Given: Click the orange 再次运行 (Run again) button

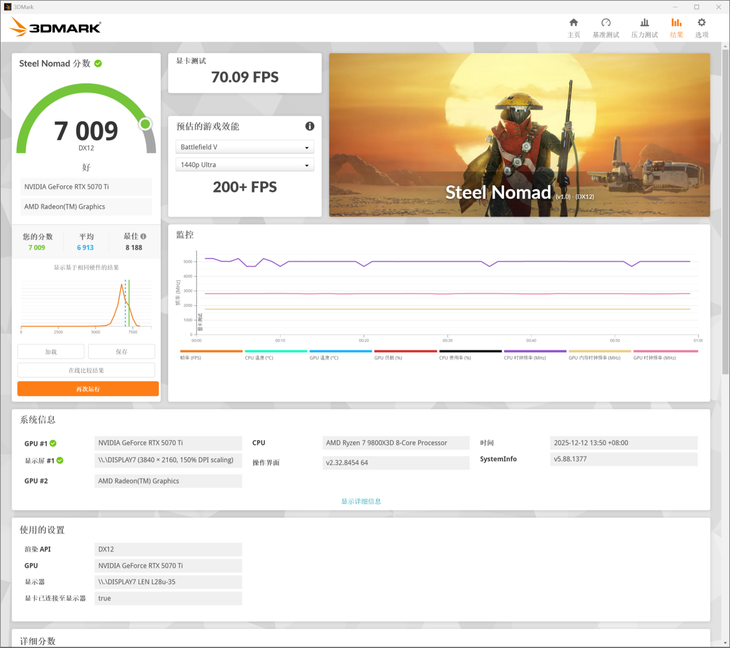Looking at the screenshot, I should 87,388.
